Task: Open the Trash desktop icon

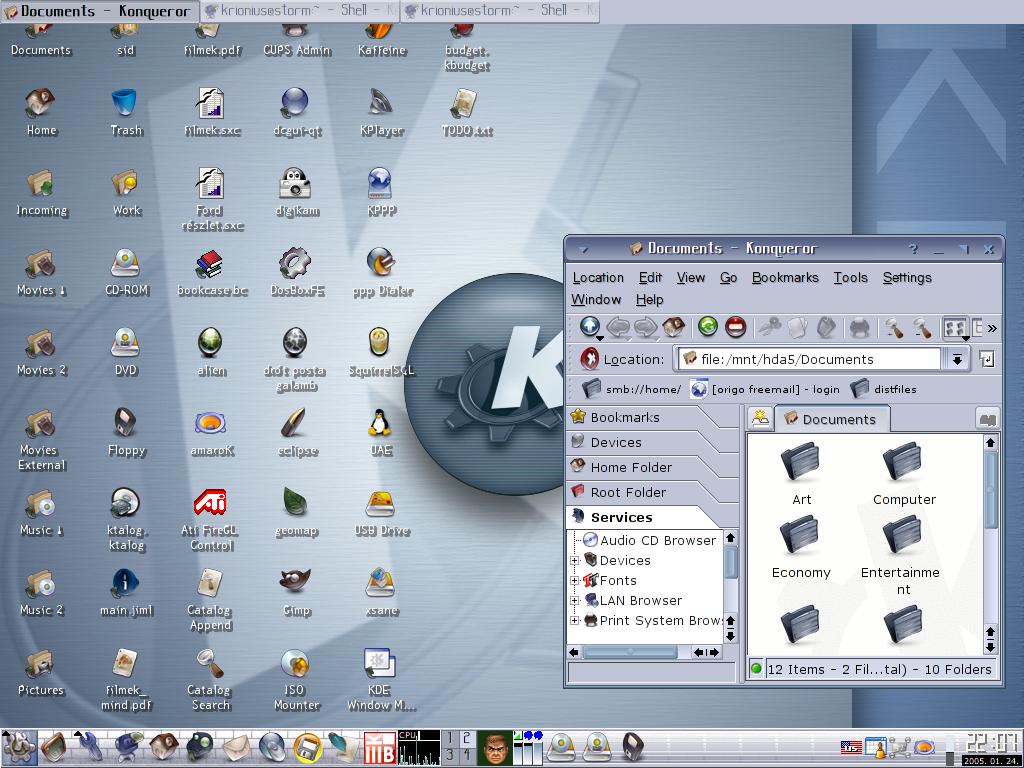Action: point(125,112)
